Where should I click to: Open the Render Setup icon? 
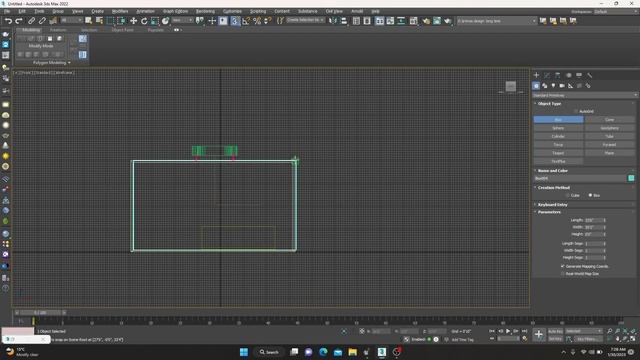tap(426, 21)
